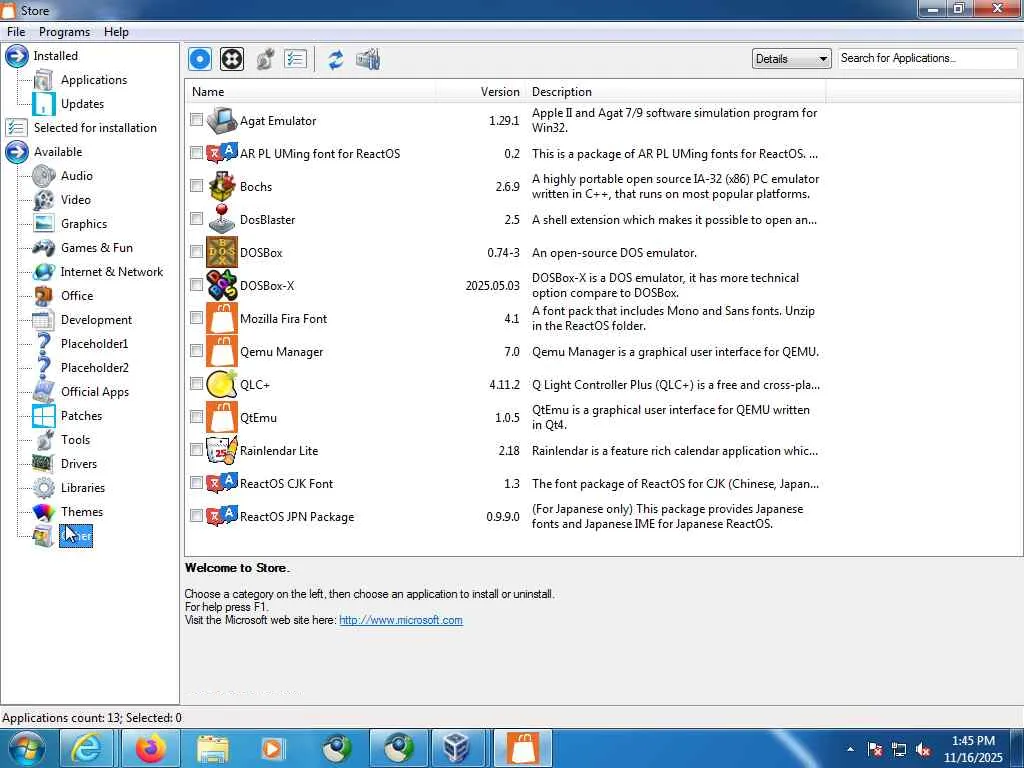Image resolution: width=1024 pixels, height=768 pixels.
Task: Click the QLC+ light bulb icon
Action: coord(221,384)
